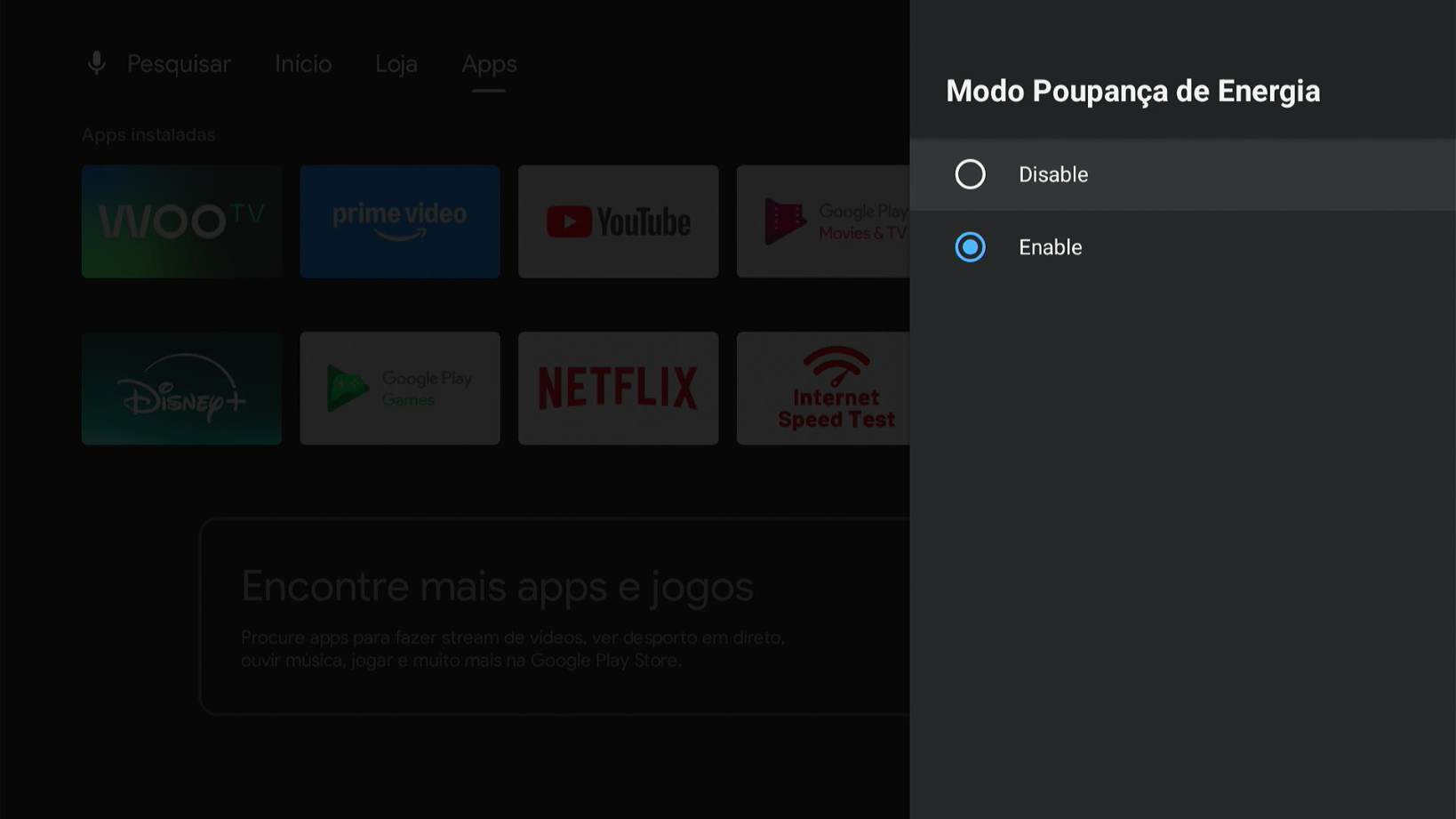Switch to the Loja tab
This screenshot has height=819, width=1456.
pos(396,64)
